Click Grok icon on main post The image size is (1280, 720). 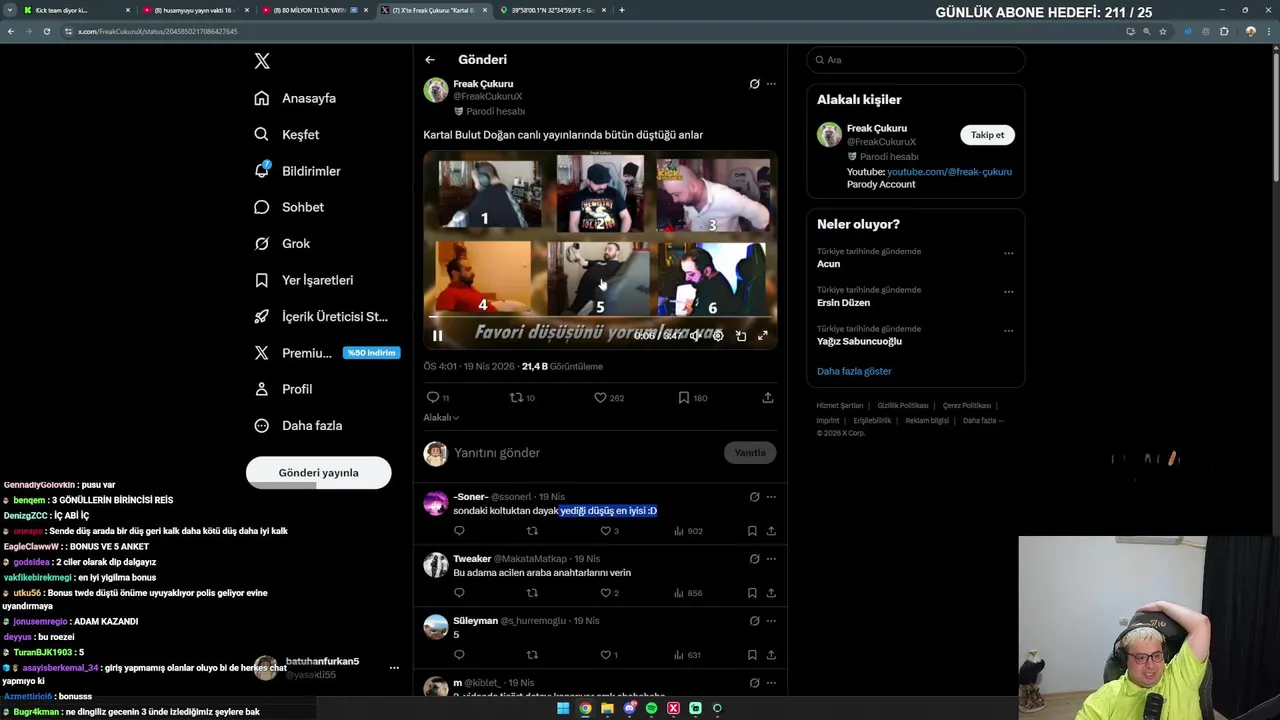(754, 84)
